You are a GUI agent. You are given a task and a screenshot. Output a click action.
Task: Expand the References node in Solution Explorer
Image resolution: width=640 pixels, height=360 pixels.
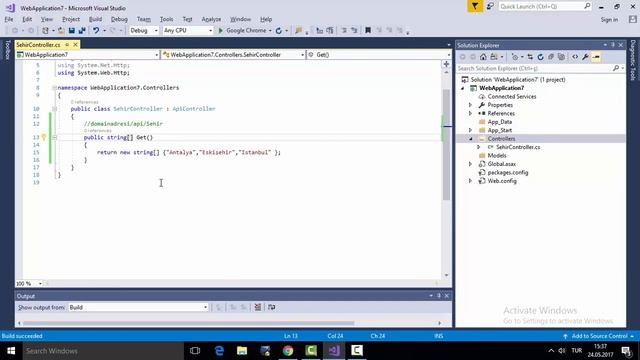click(x=470, y=113)
